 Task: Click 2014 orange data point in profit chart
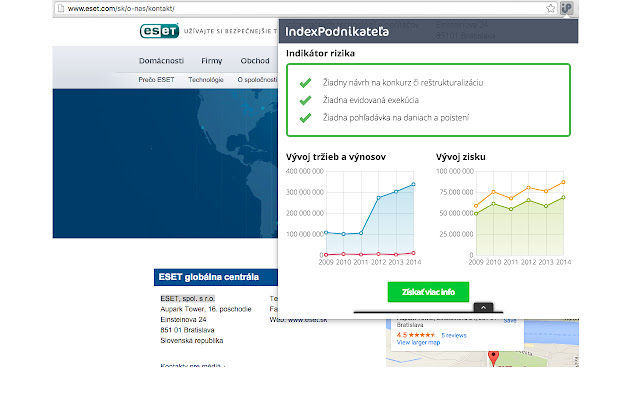(x=564, y=182)
